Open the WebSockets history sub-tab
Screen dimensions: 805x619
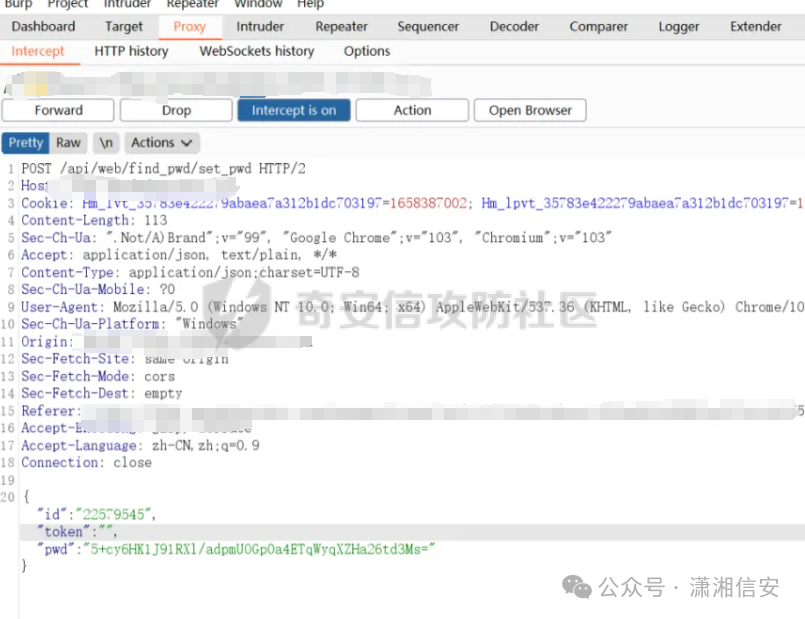[257, 51]
